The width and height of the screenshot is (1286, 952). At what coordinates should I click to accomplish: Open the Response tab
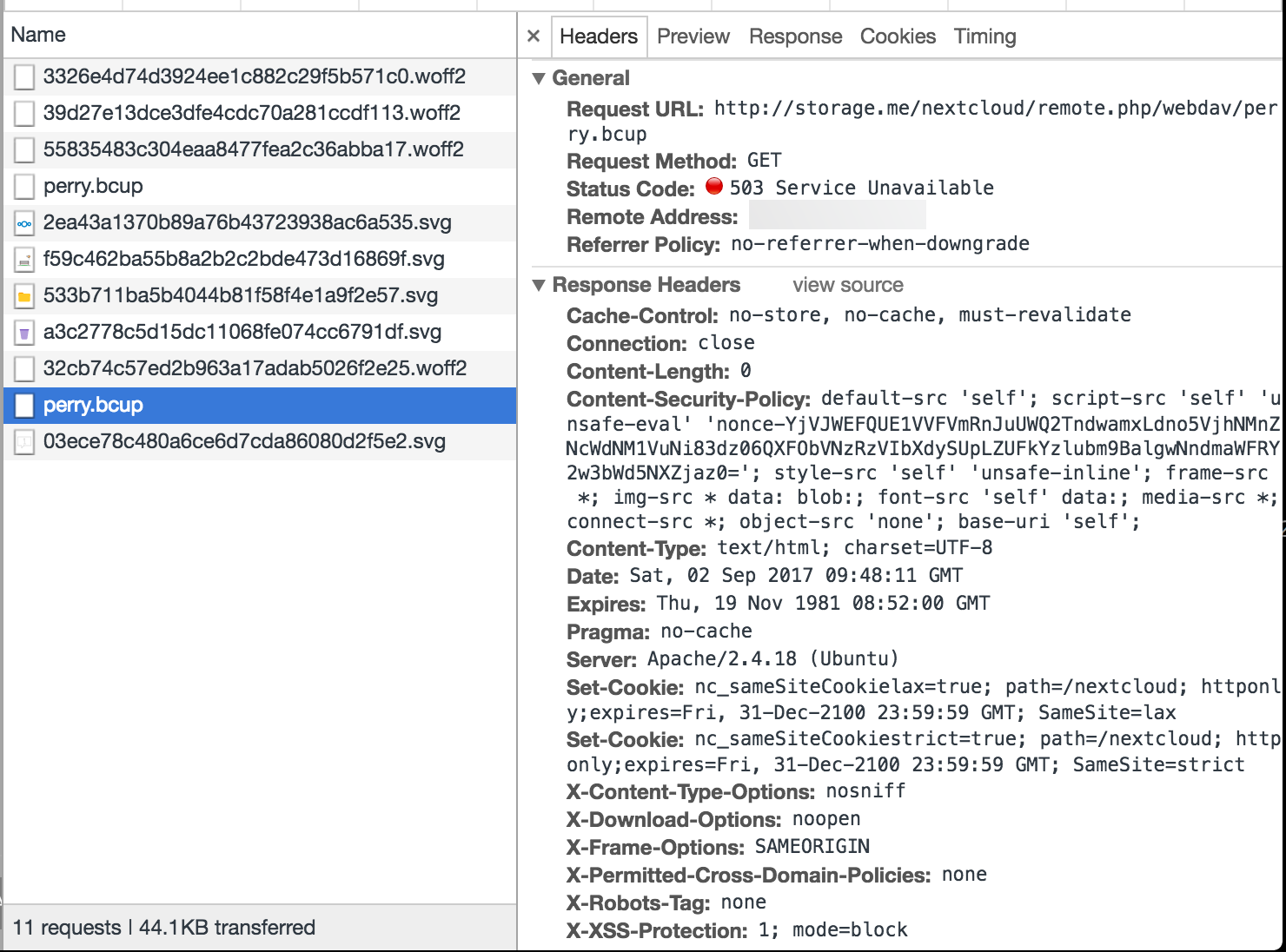pos(794,36)
